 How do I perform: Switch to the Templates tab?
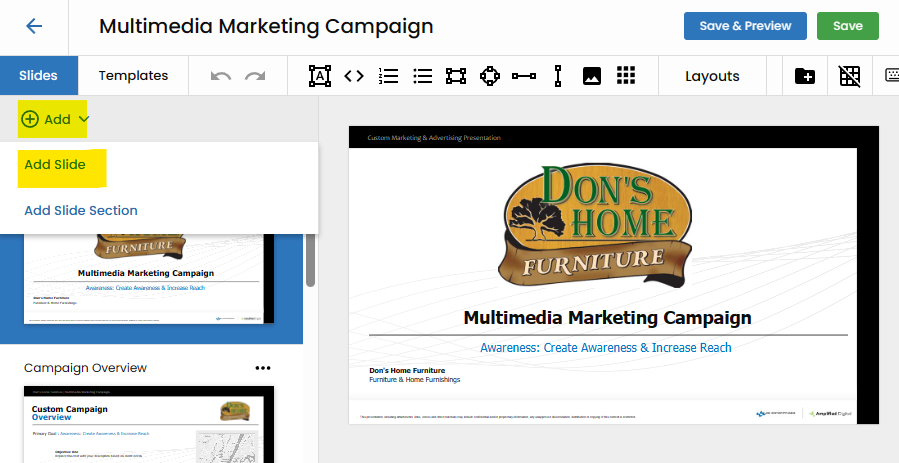(133, 76)
